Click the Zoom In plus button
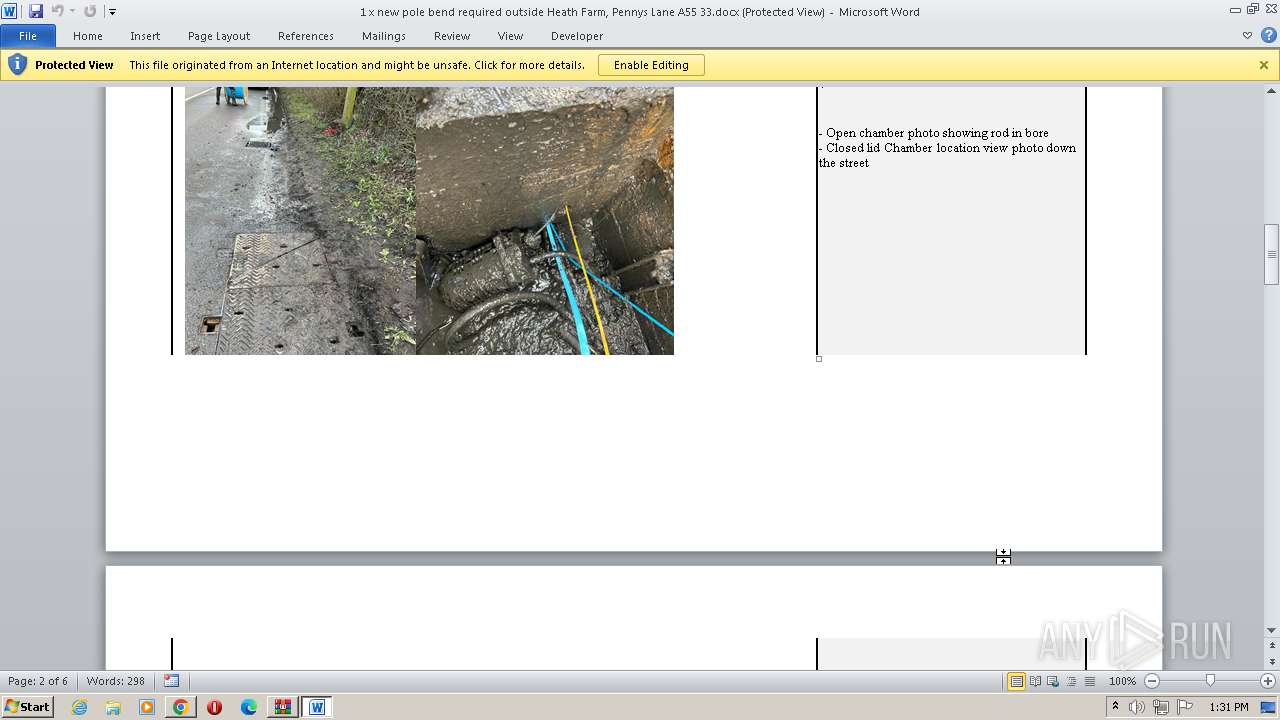 coord(1268,681)
